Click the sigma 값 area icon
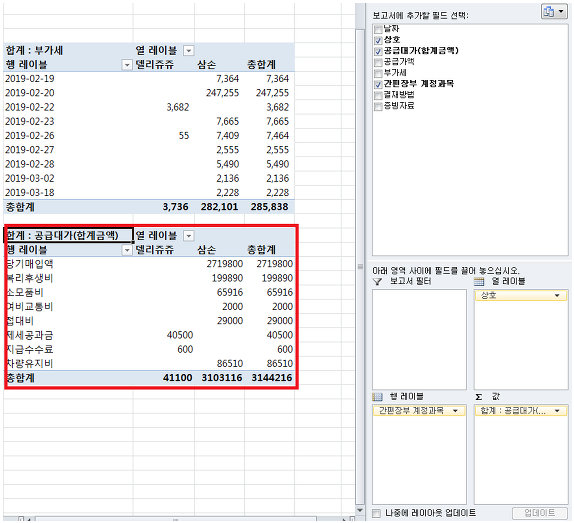574x523 pixels. [x=478, y=397]
